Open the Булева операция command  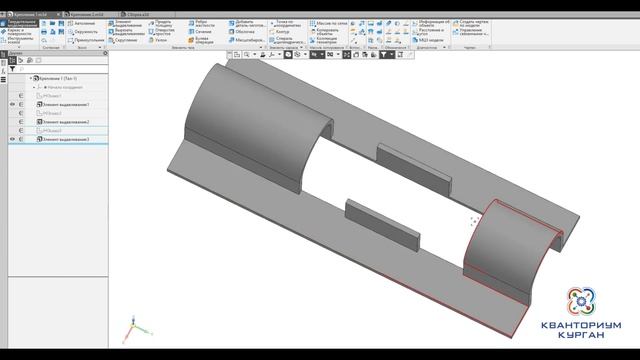coord(202,40)
